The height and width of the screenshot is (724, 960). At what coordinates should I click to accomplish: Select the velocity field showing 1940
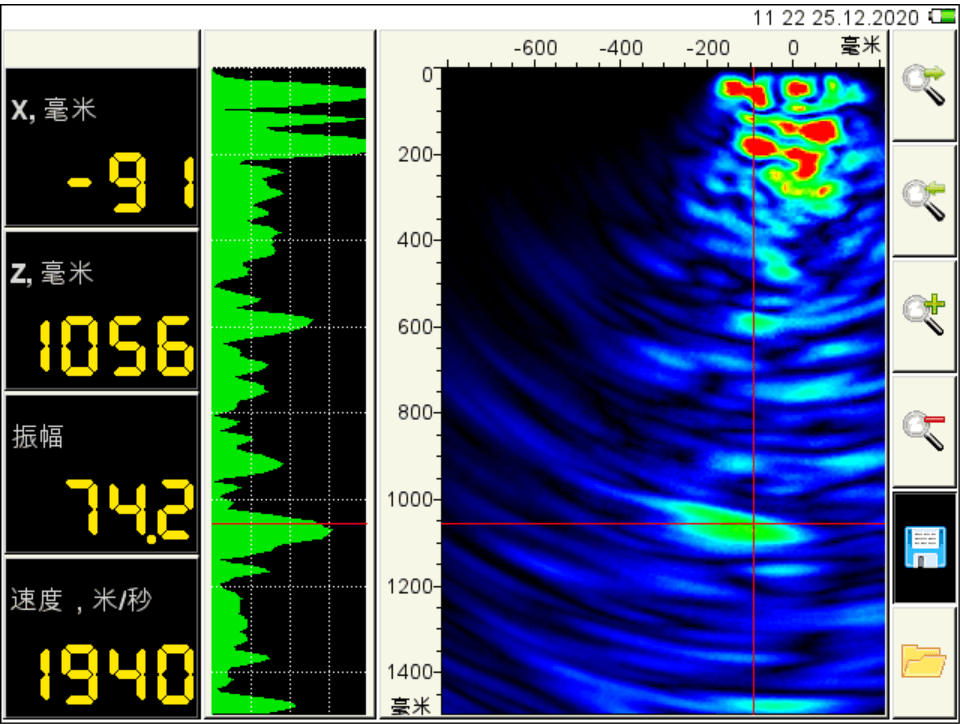(x=101, y=635)
